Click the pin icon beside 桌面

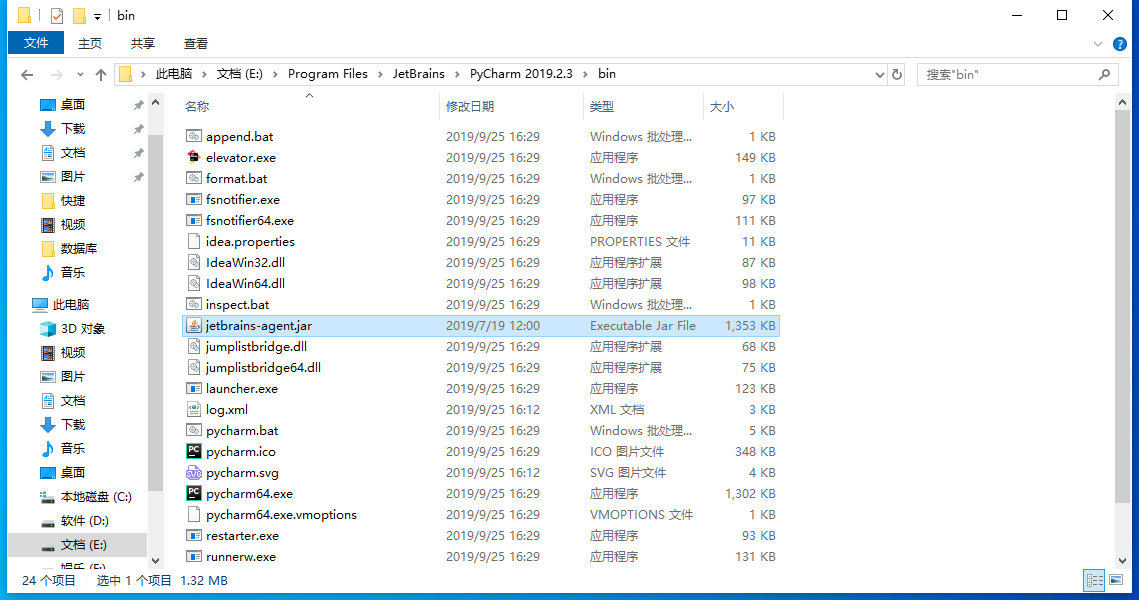point(138,105)
